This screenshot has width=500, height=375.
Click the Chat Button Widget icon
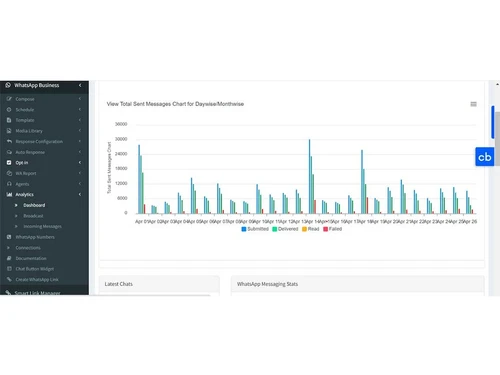coord(9,269)
